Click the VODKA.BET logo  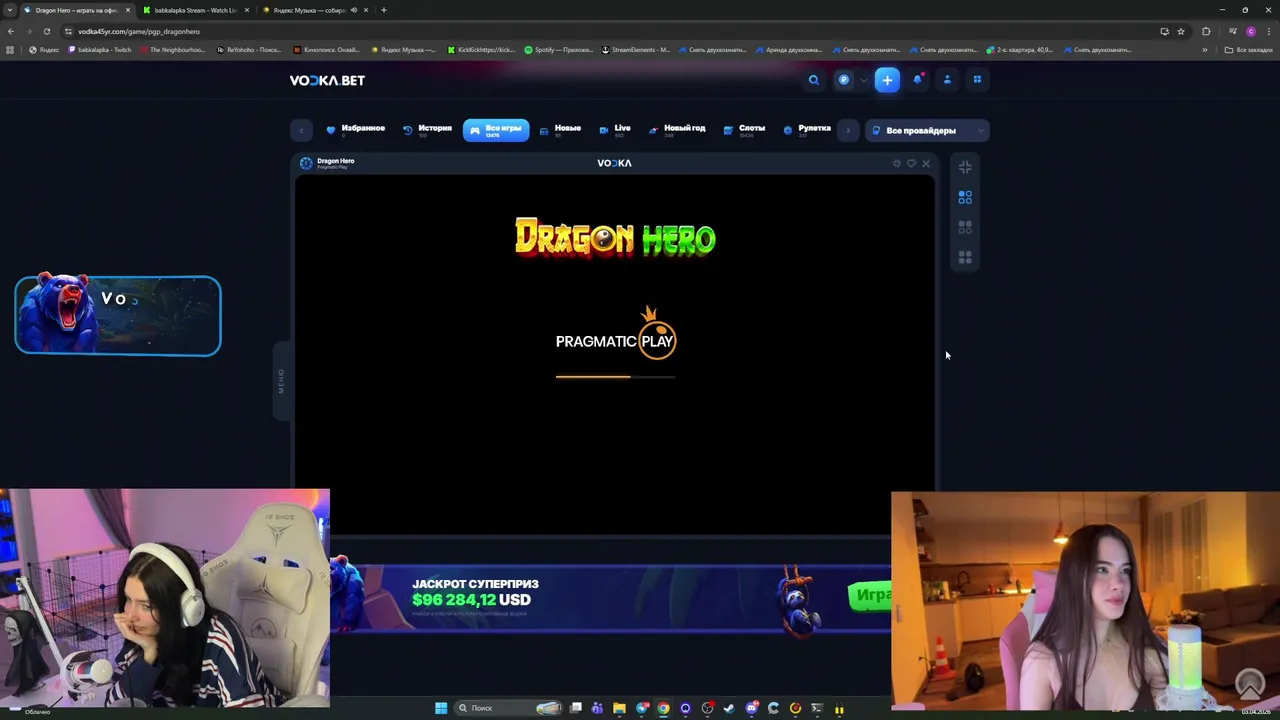pyautogui.click(x=327, y=80)
